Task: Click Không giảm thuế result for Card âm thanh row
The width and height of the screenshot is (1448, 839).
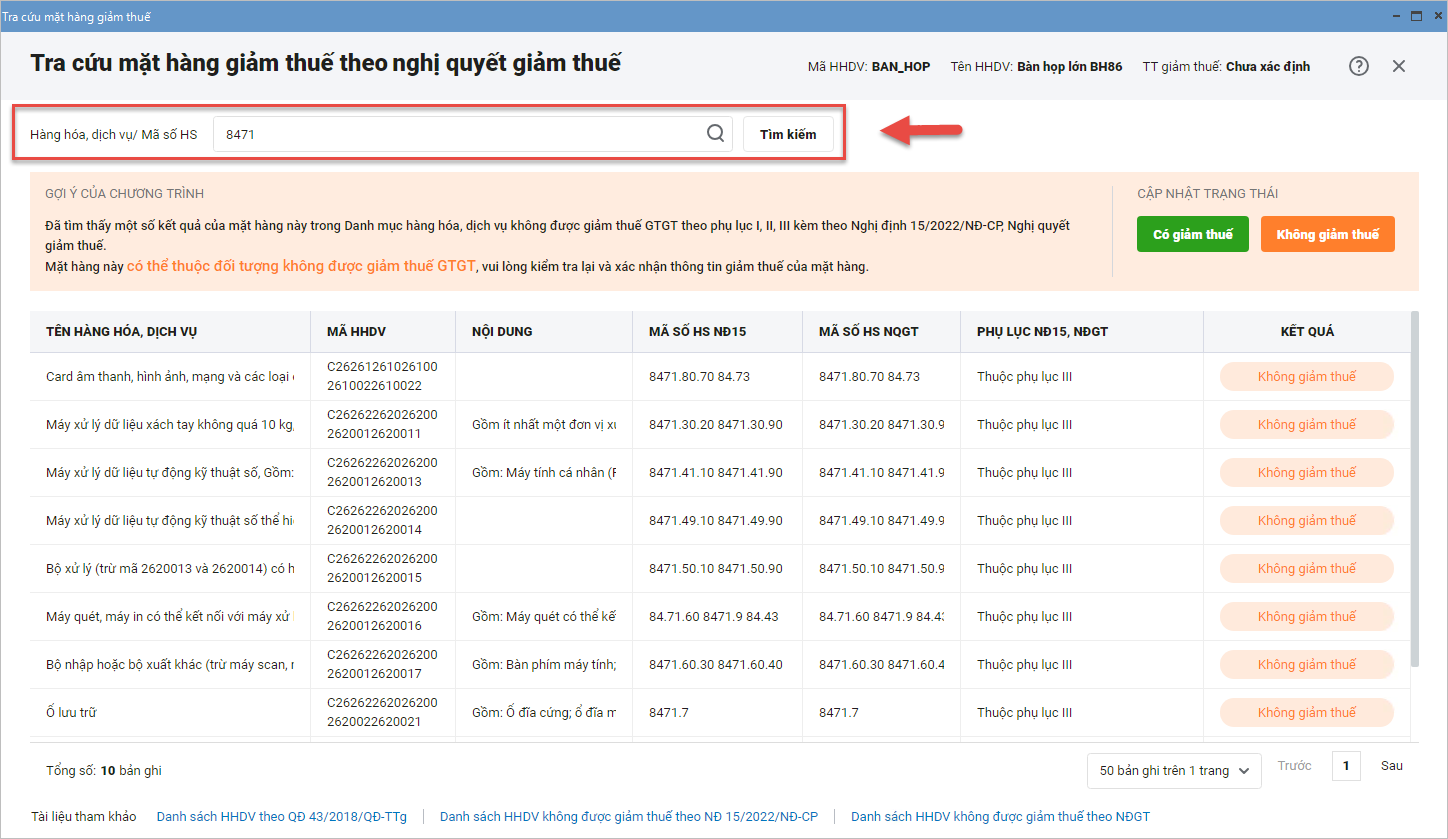Action: [x=1306, y=377]
